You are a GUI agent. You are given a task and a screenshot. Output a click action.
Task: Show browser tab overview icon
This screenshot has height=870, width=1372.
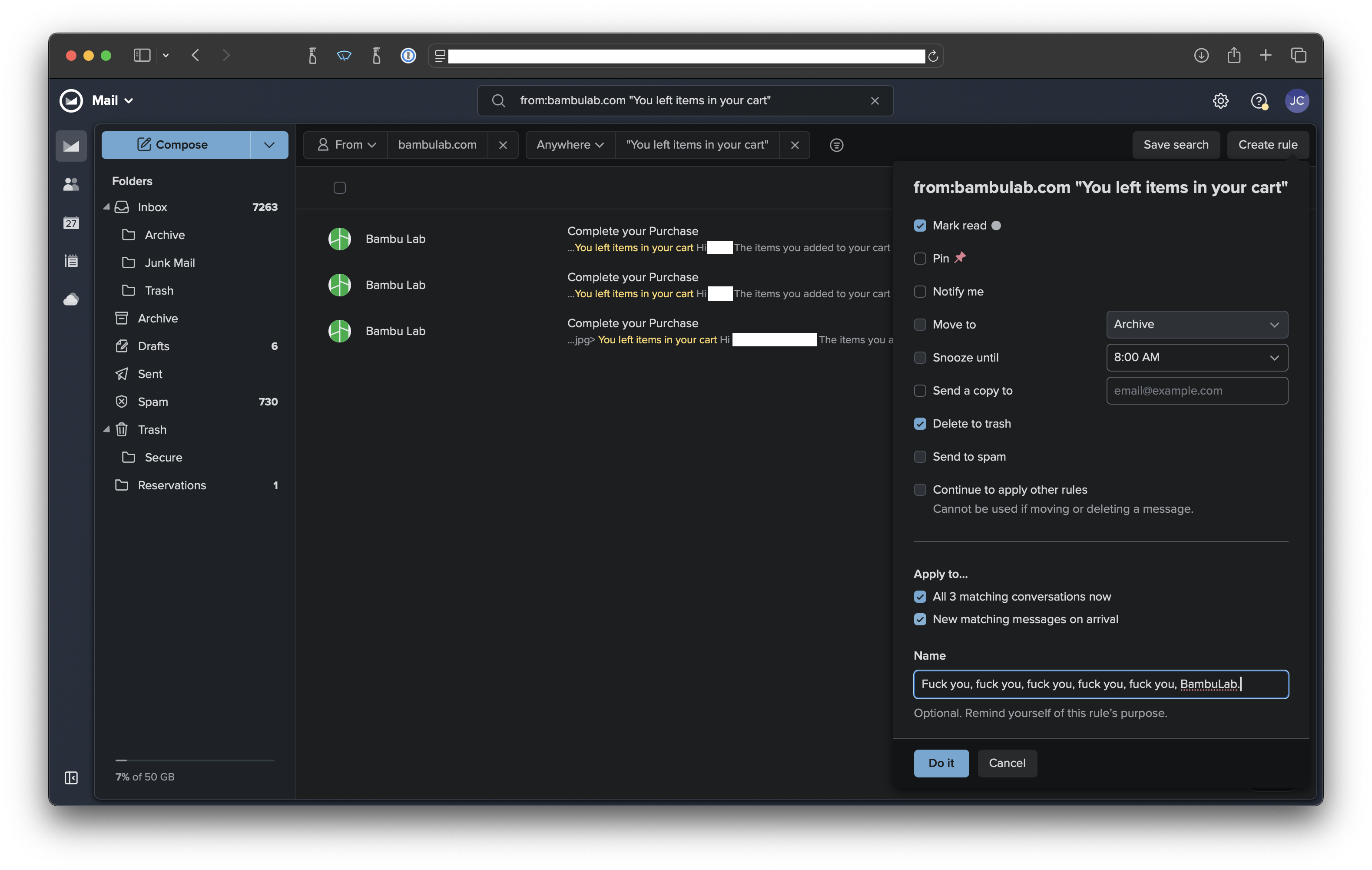click(x=1299, y=55)
